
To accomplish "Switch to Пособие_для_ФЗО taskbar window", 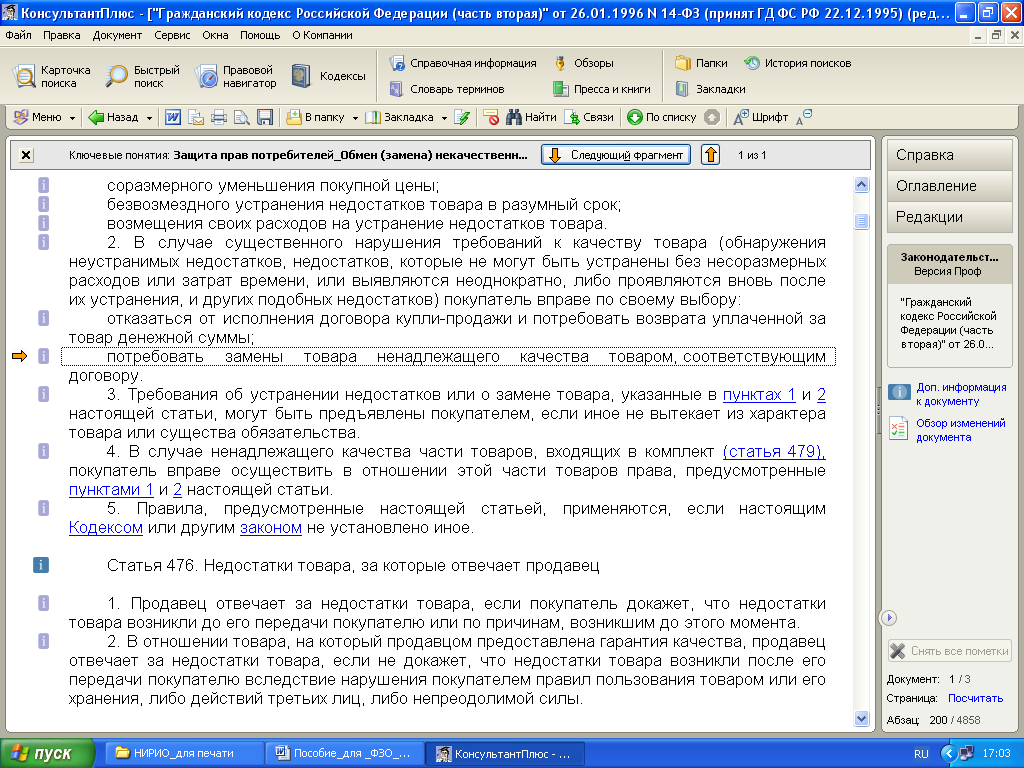I will 344,753.
